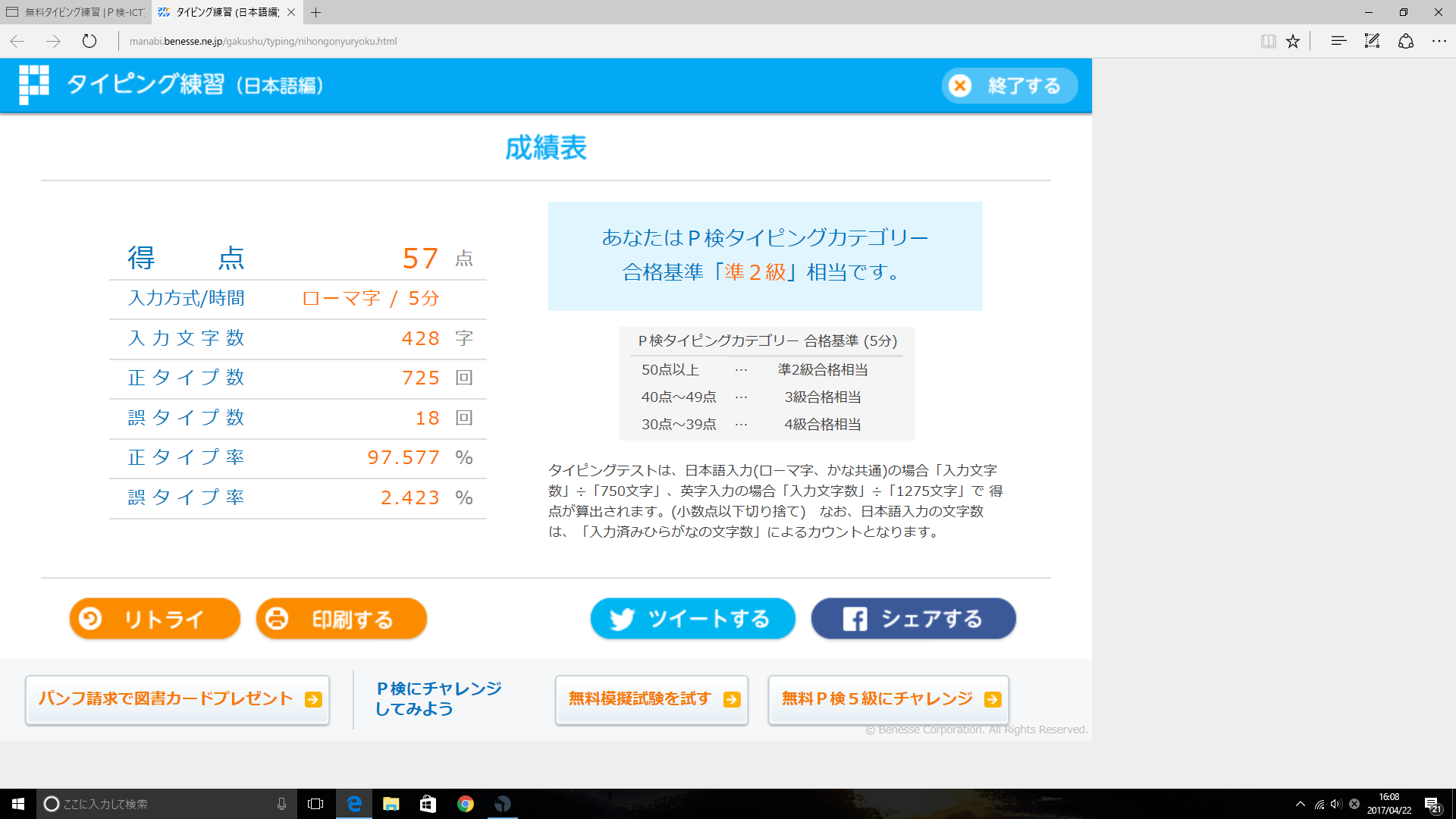Open the Edge hub lines icon

point(1338,41)
